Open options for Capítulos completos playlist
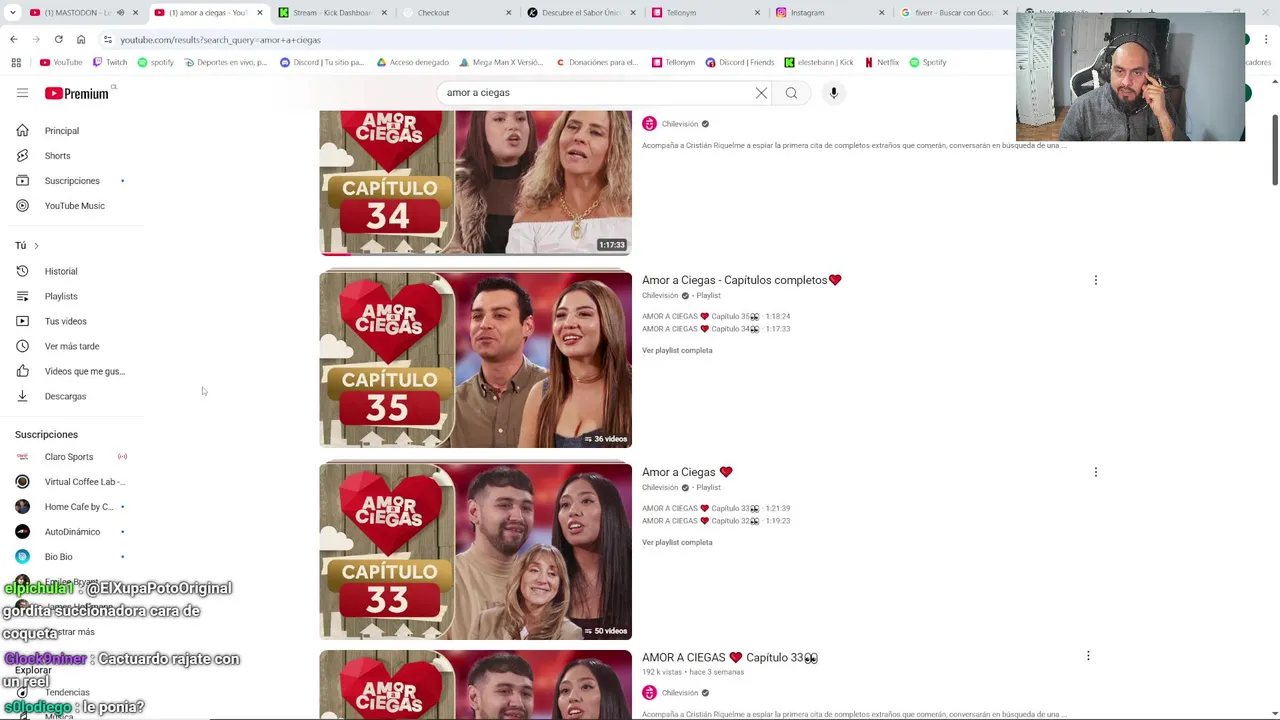The image size is (1280, 720). coord(1096,280)
